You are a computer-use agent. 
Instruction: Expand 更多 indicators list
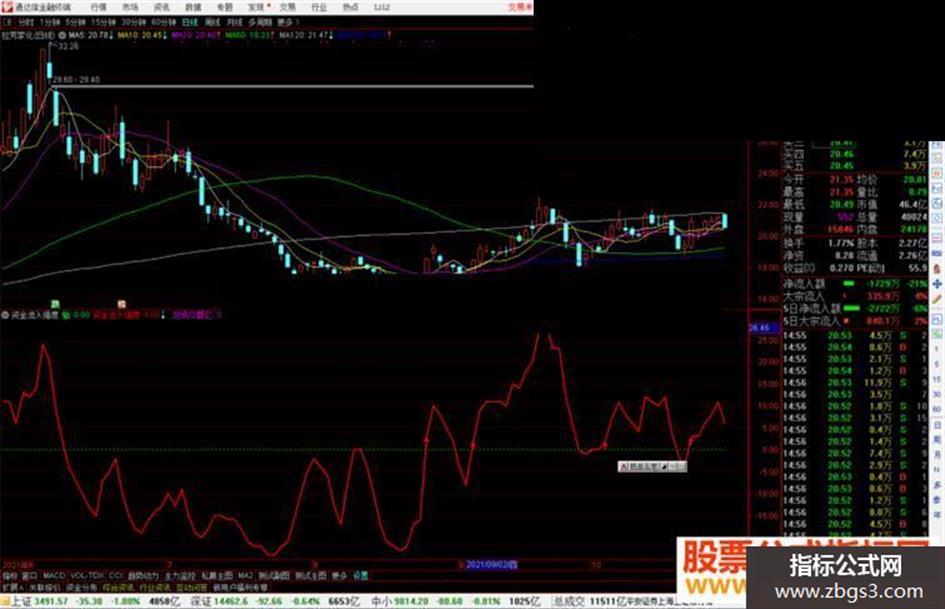point(340,576)
